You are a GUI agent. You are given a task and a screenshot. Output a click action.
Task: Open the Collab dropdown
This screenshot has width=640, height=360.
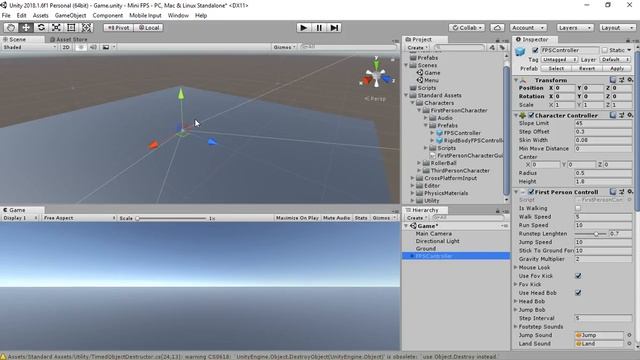point(467,27)
